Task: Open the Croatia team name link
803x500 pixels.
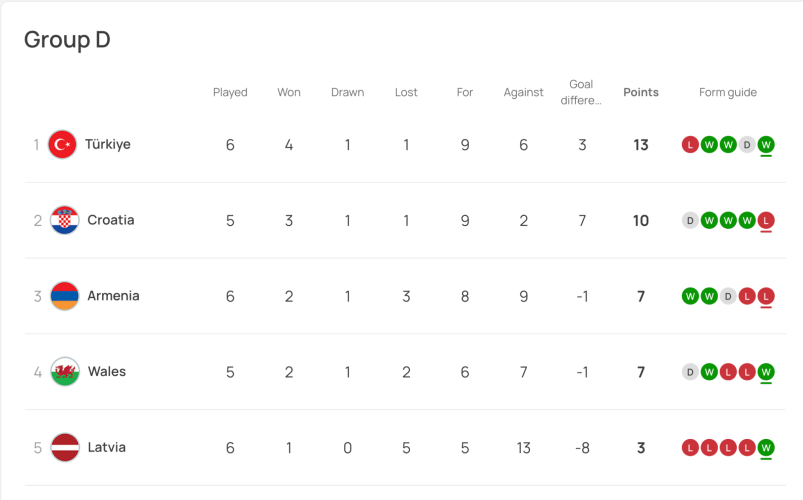Action: [x=111, y=221]
